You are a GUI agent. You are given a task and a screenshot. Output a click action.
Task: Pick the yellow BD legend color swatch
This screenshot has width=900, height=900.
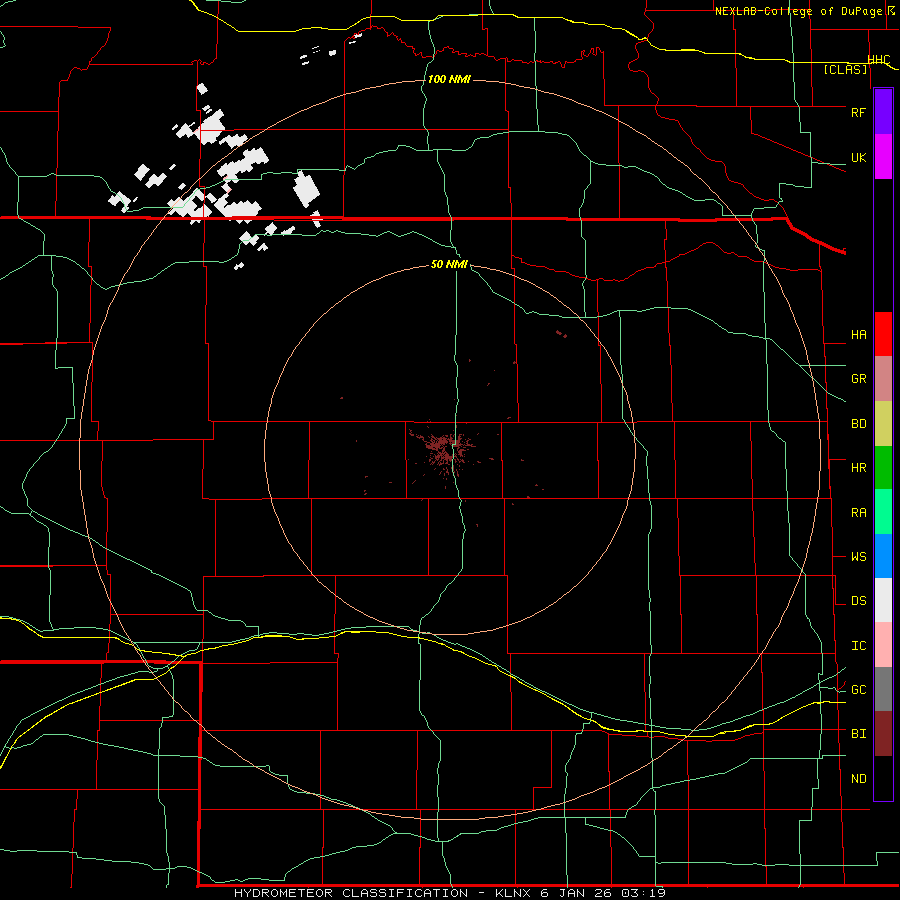[x=883, y=423]
